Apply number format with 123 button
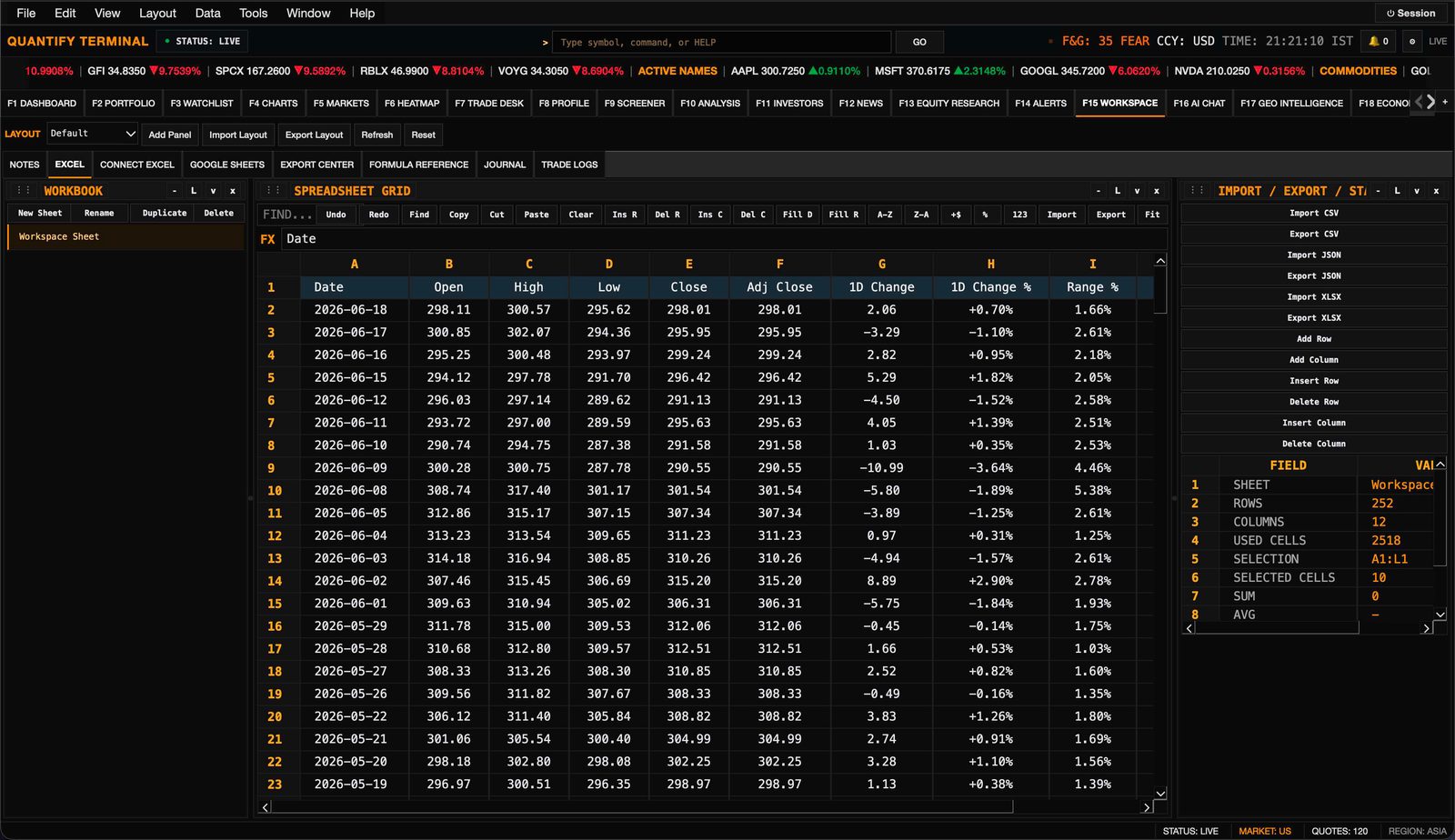This screenshot has width=1455, height=840. (1019, 215)
